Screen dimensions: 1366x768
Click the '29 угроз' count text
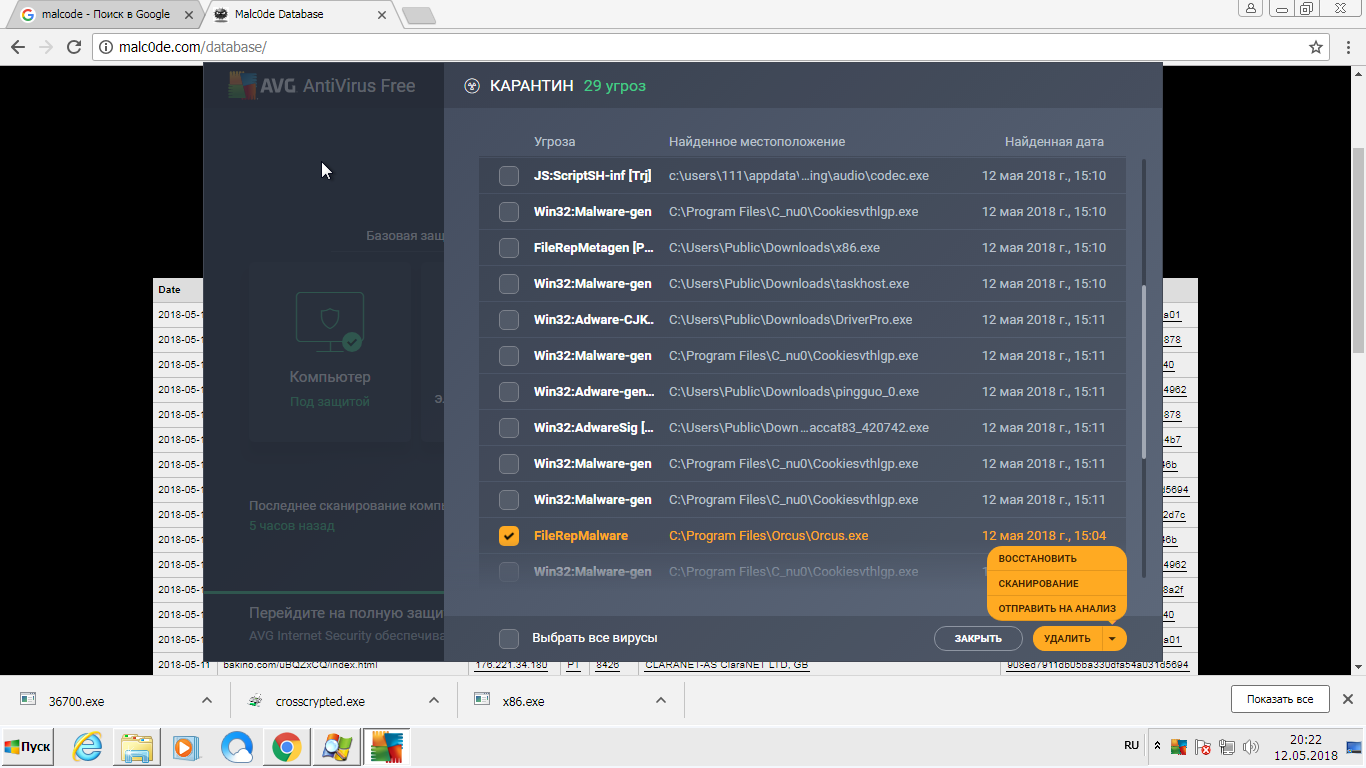[x=615, y=86]
